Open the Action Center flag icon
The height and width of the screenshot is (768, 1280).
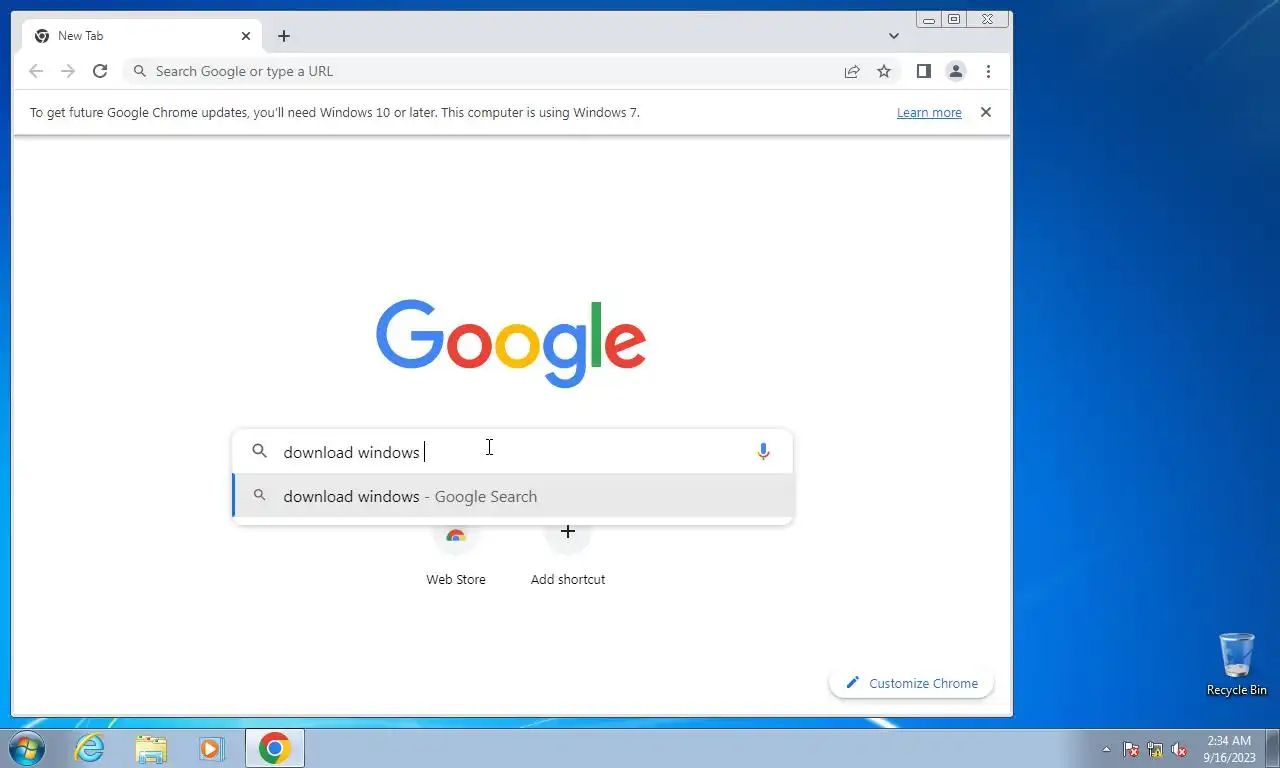coord(1131,749)
